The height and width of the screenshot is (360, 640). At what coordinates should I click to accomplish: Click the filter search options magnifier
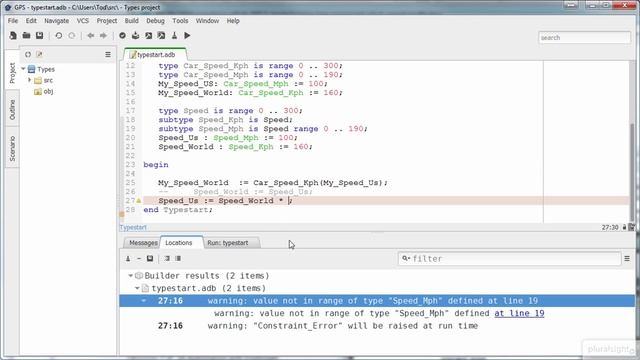point(406,258)
